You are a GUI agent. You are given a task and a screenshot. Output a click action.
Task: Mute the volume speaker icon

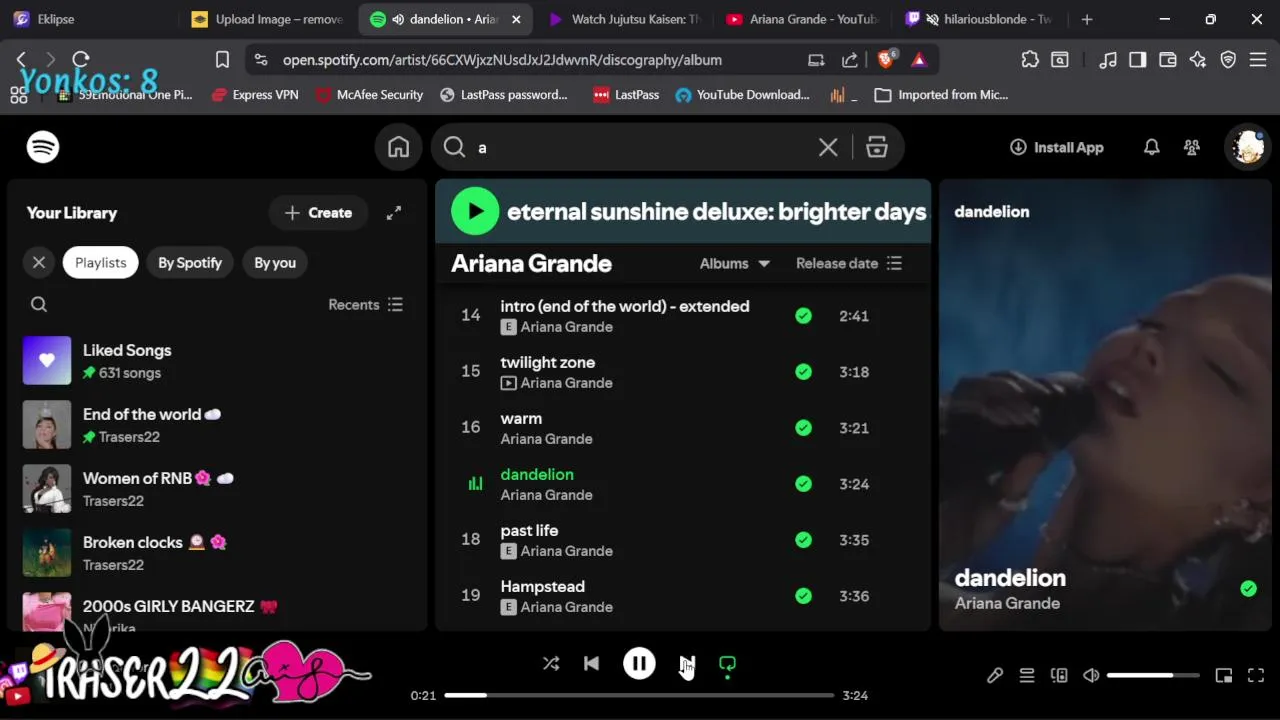point(1091,675)
